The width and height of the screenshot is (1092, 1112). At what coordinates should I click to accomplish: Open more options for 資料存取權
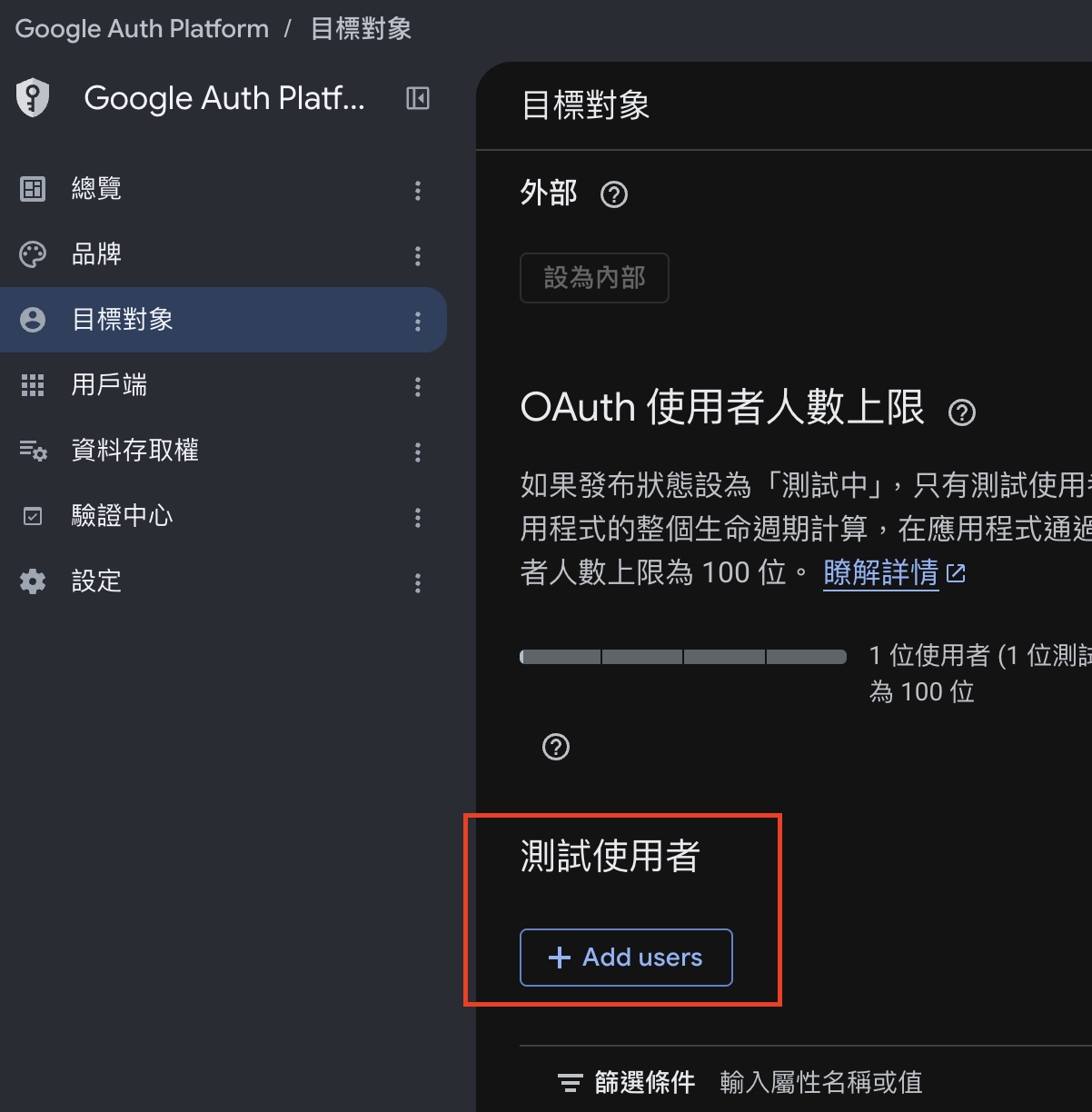pos(418,452)
